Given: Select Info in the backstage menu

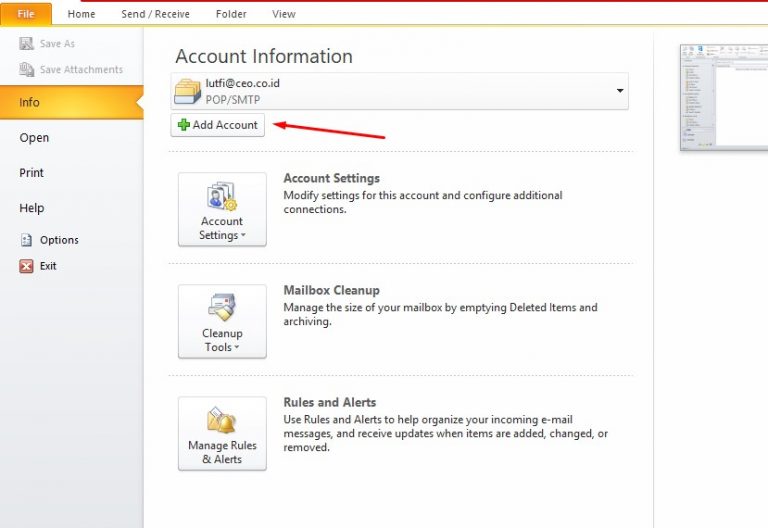Looking at the screenshot, I should (72, 102).
